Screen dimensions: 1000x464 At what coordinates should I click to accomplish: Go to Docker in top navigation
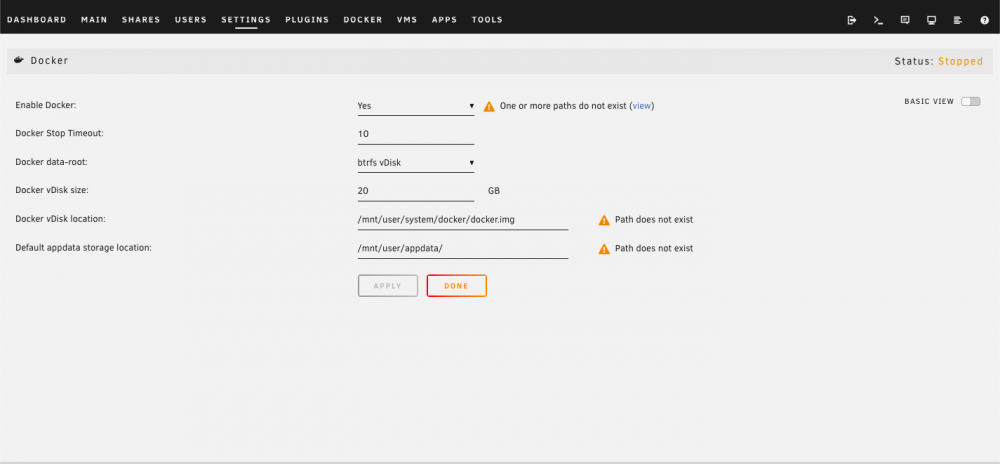point(363,20)
